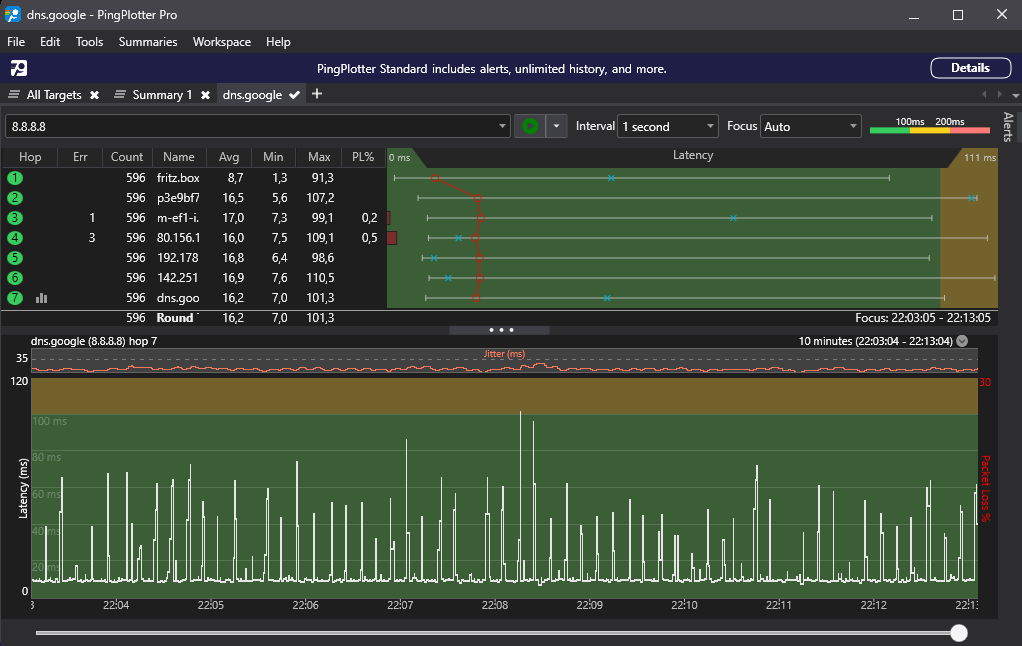Viewport: 1022px width, 646px height.
Task: Click the Focus: 22:03:05 - 22:13:05 label
Action: coord(922,318)
